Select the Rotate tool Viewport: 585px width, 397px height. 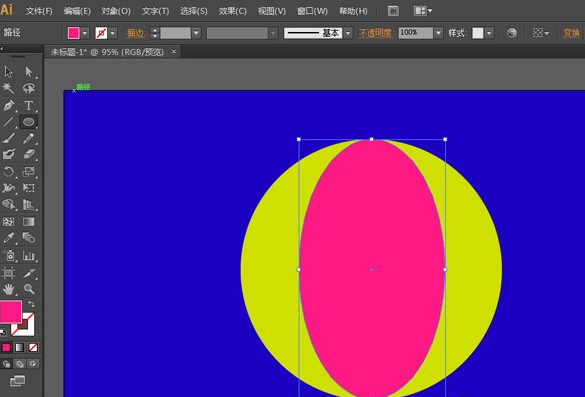point(9,172)
